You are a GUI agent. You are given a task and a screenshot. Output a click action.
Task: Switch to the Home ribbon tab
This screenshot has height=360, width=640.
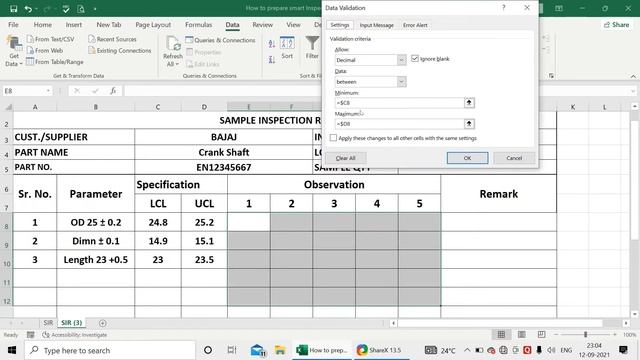[x=42, y=25]
